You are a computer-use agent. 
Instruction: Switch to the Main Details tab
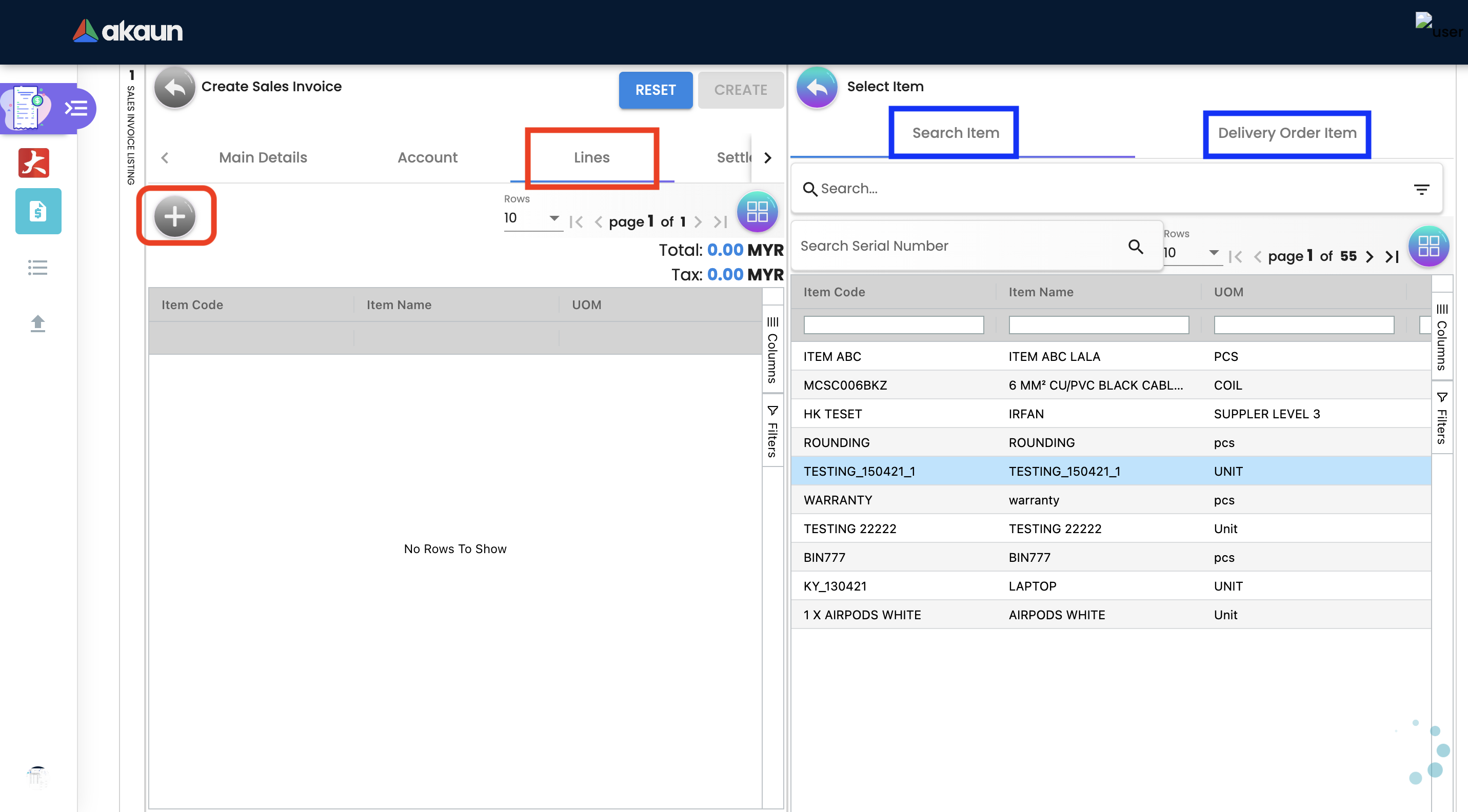263,157
